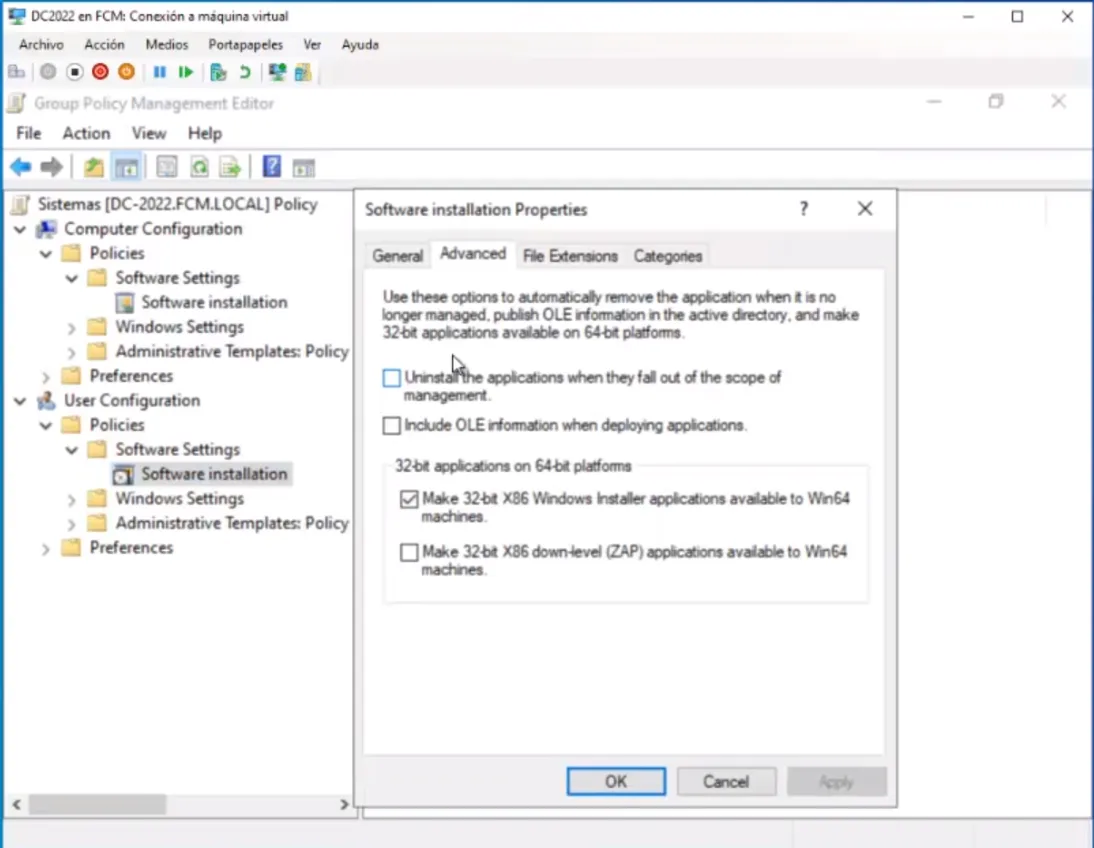Click the Cancel button in dialog
The height and width of the screenshot is (848, 1094).
pyautogui.click(x=726, y=781)
